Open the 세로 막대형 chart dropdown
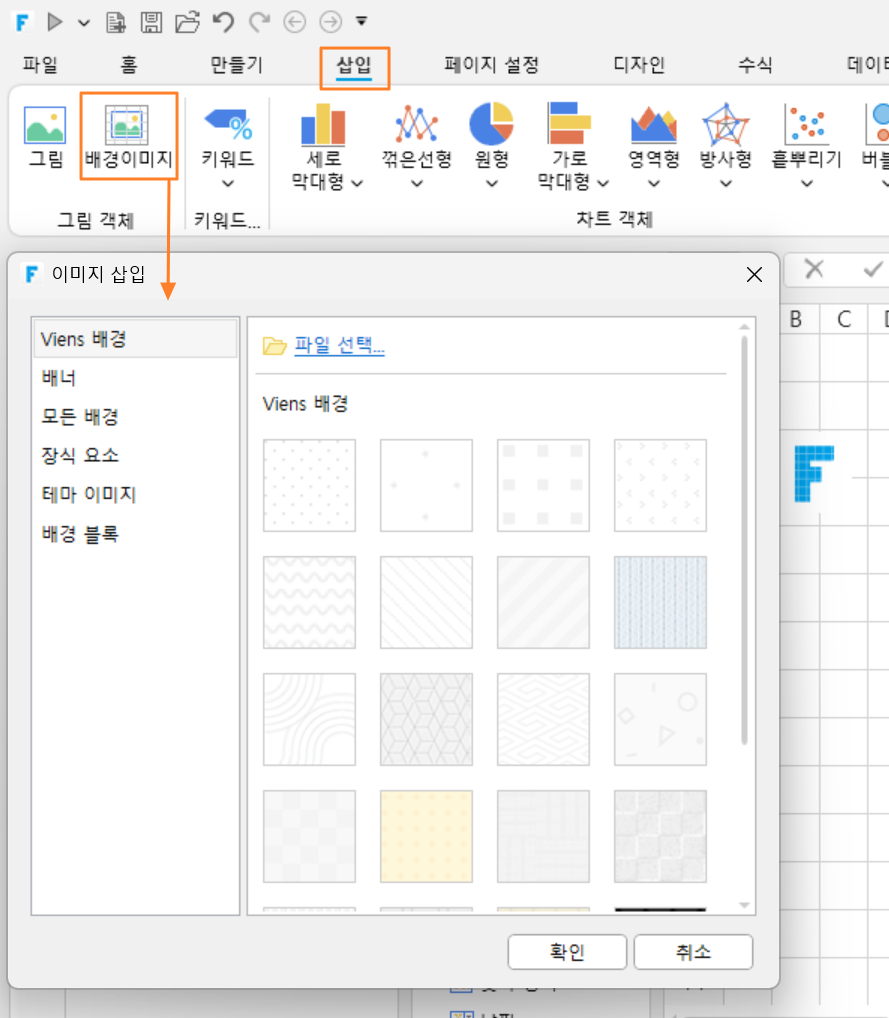 pyautogui.click(x=357, y=184)
